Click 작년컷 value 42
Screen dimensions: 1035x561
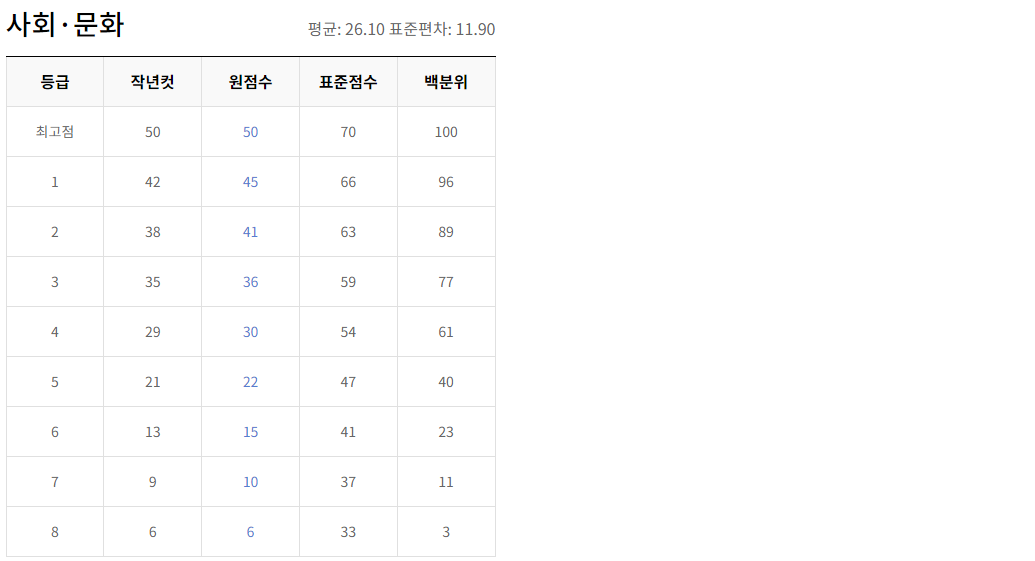(152, 182)
